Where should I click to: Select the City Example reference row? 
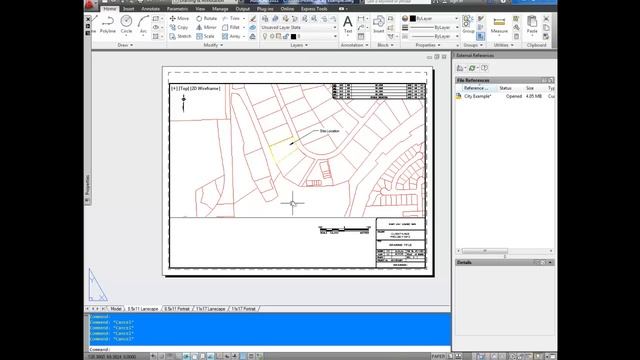[x=505, y=96]
